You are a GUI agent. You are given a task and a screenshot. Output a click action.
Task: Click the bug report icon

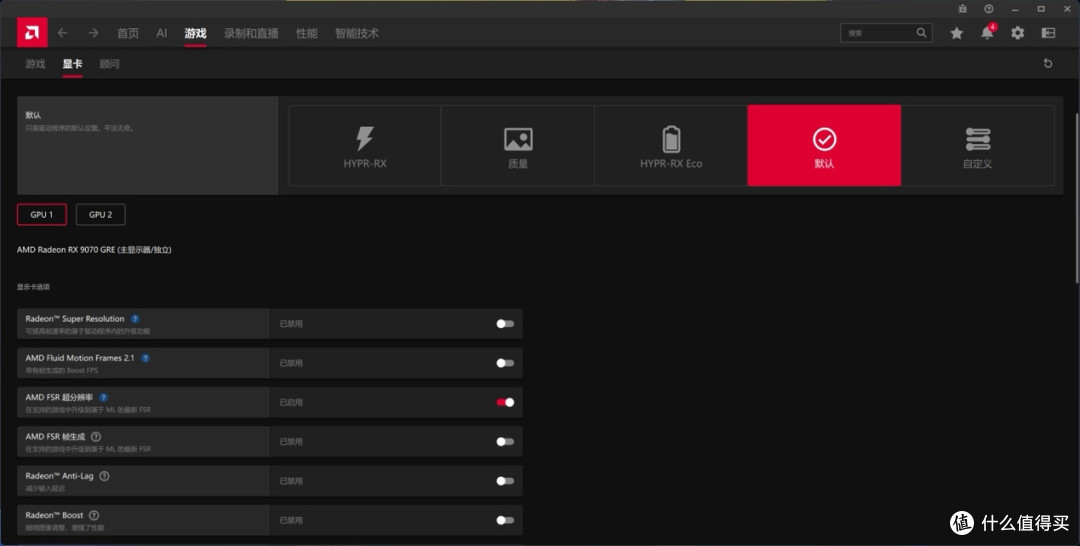(962, 9)
